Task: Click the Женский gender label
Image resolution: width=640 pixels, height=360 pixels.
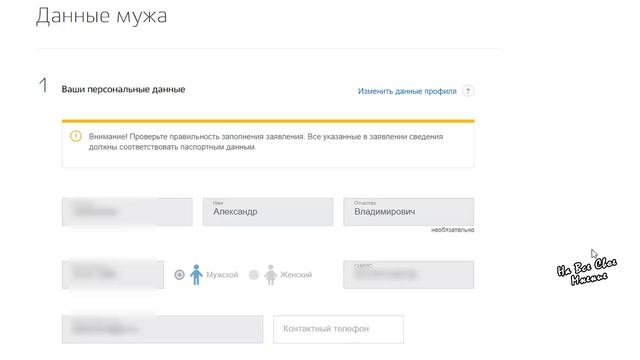Action: (x=296, y=275)
